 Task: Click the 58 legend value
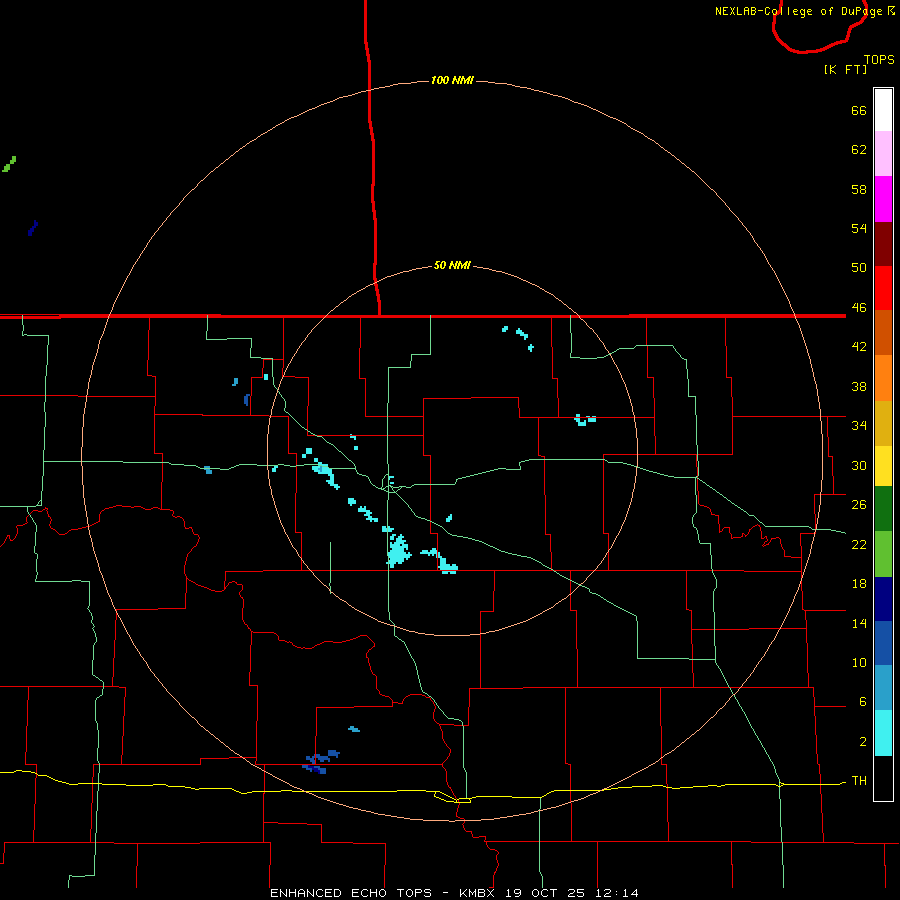point(859,189)
